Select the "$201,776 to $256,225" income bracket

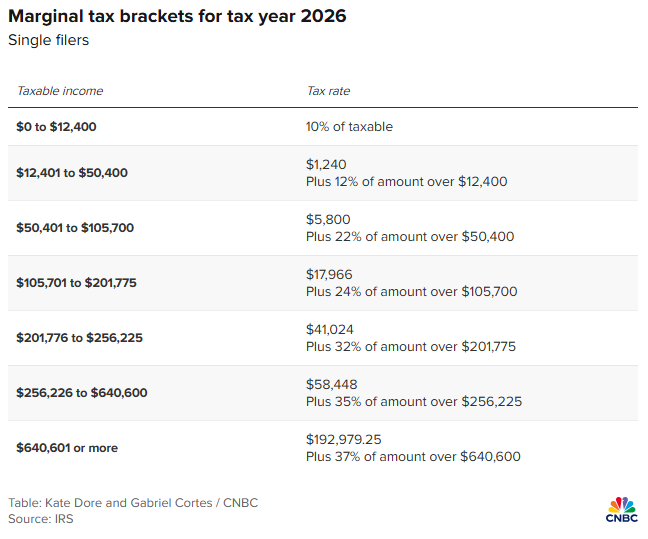click(79, 338)
